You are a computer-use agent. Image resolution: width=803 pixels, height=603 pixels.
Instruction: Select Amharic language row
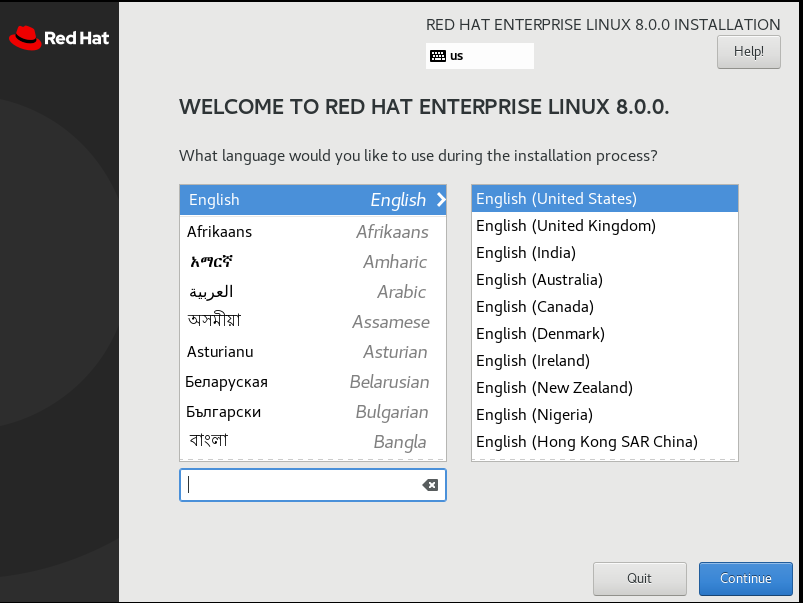click(313, 262)
